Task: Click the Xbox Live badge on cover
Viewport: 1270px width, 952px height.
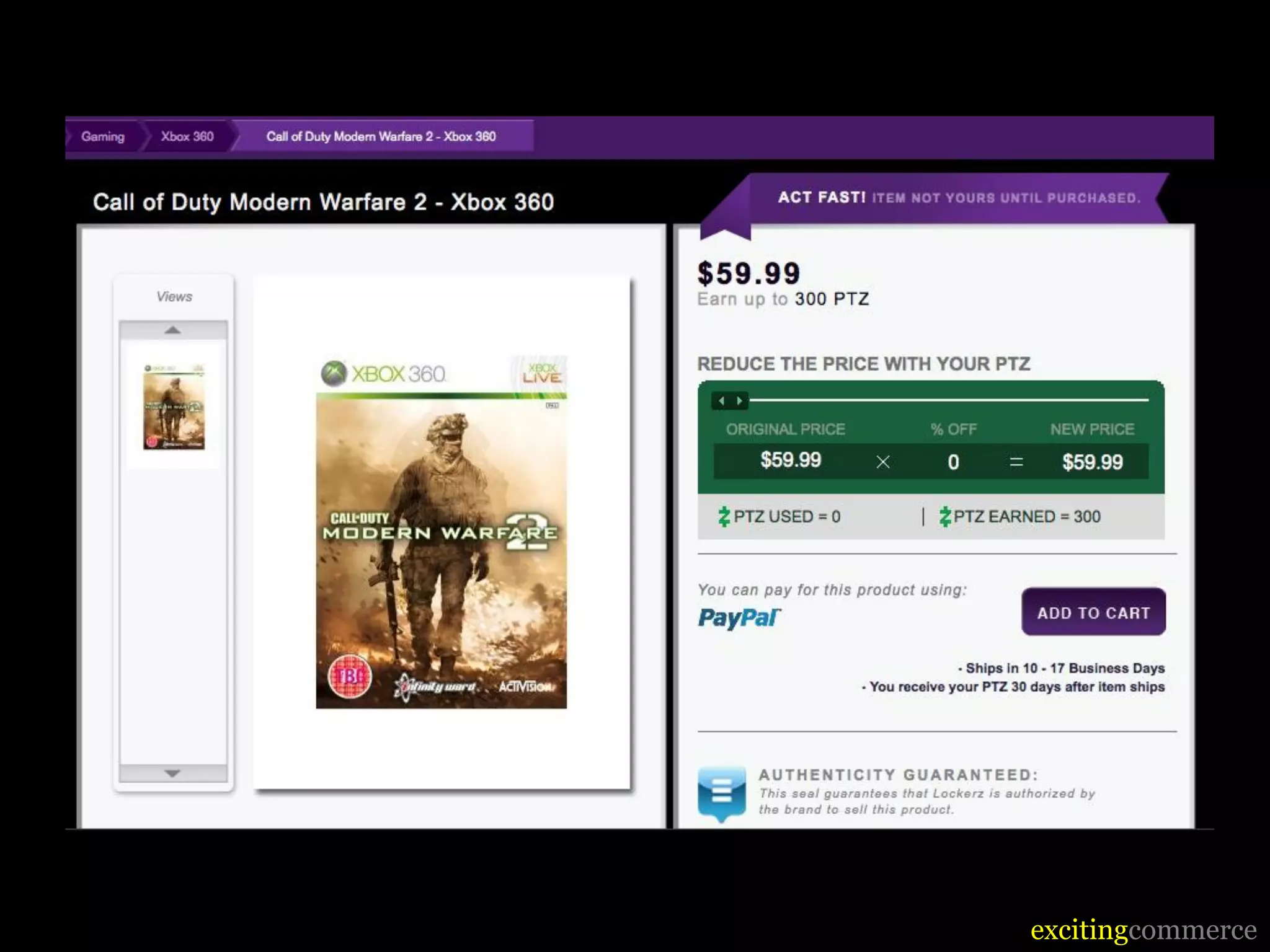Action: click(x=541, y=372)
